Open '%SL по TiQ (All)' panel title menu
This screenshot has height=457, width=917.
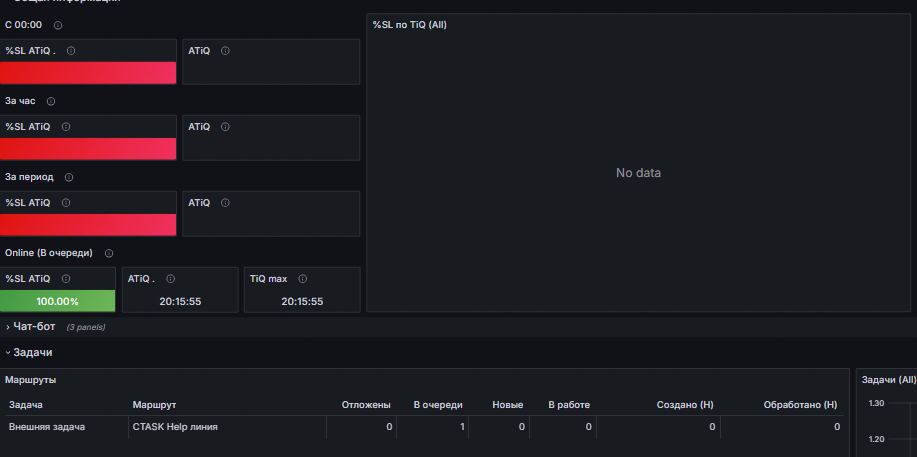click(409, 25)
